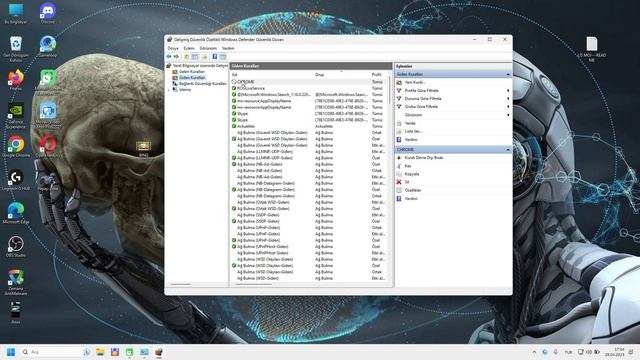Viewport: 640px width, 360px height.
Task: Open the Opera desktop shortcut
Action: pyautogui.click(x=48, y=147)
